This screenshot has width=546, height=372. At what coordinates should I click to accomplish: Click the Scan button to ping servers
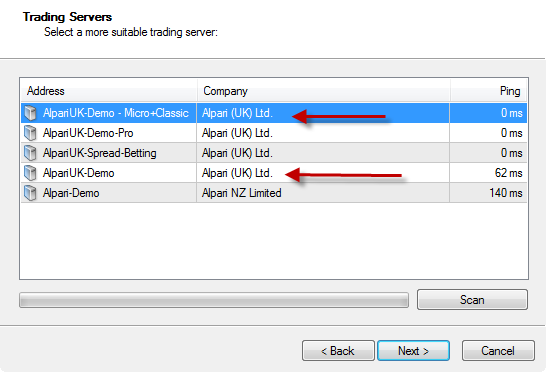tap(473, 300)
